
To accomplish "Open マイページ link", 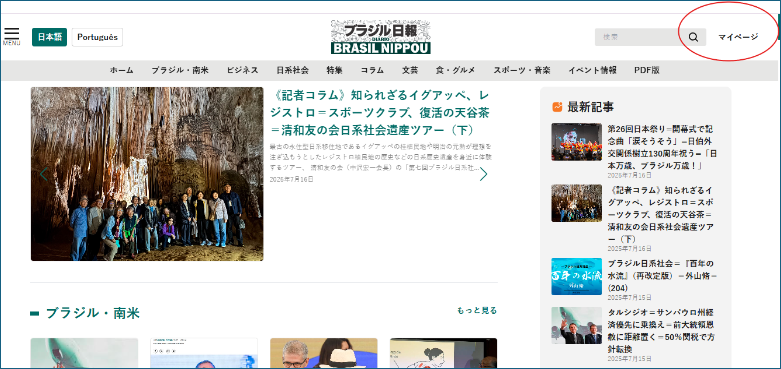I will [x=738, y=37].
